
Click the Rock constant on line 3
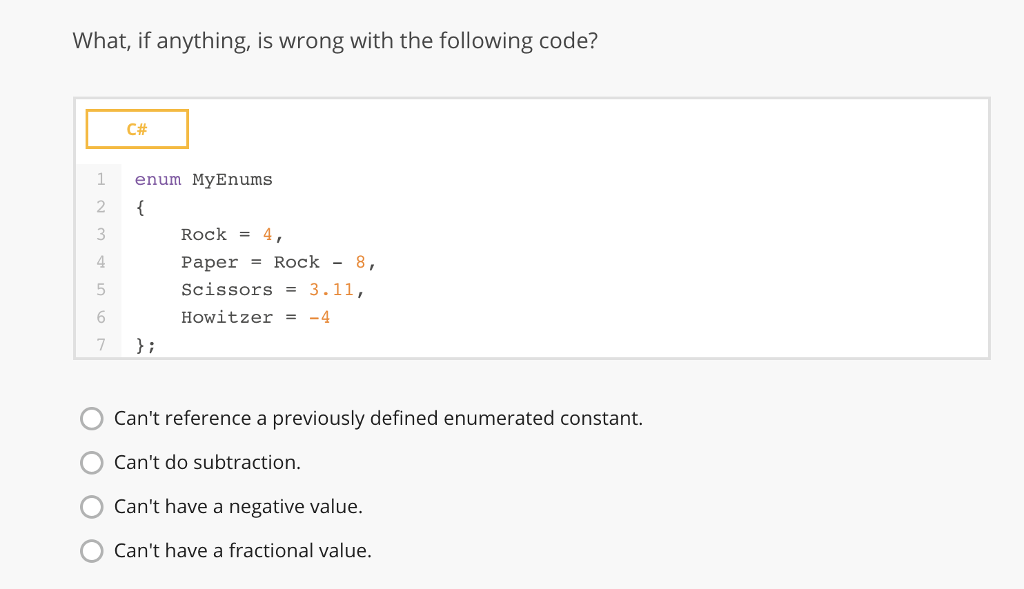tap(204, 234)
